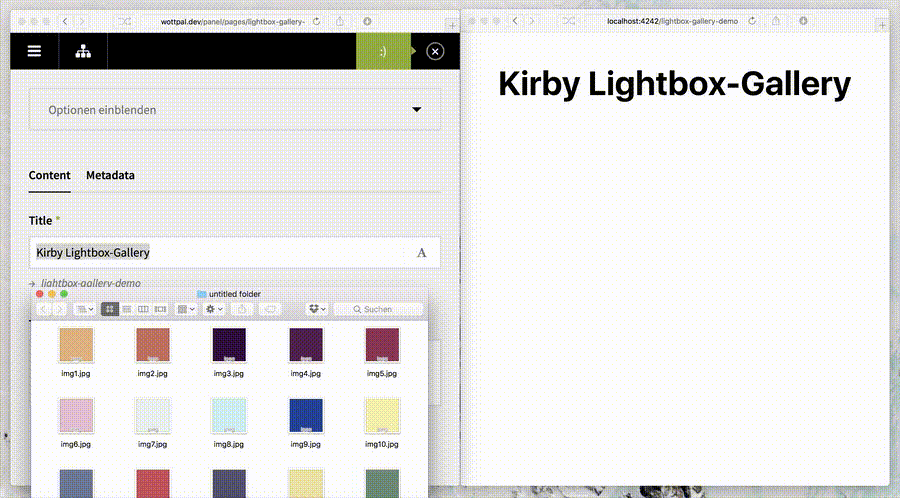Click the wottpal.dev address bar
Image resolution: width=900 pixels, height=498 pixels.
(x=234, y=21)
